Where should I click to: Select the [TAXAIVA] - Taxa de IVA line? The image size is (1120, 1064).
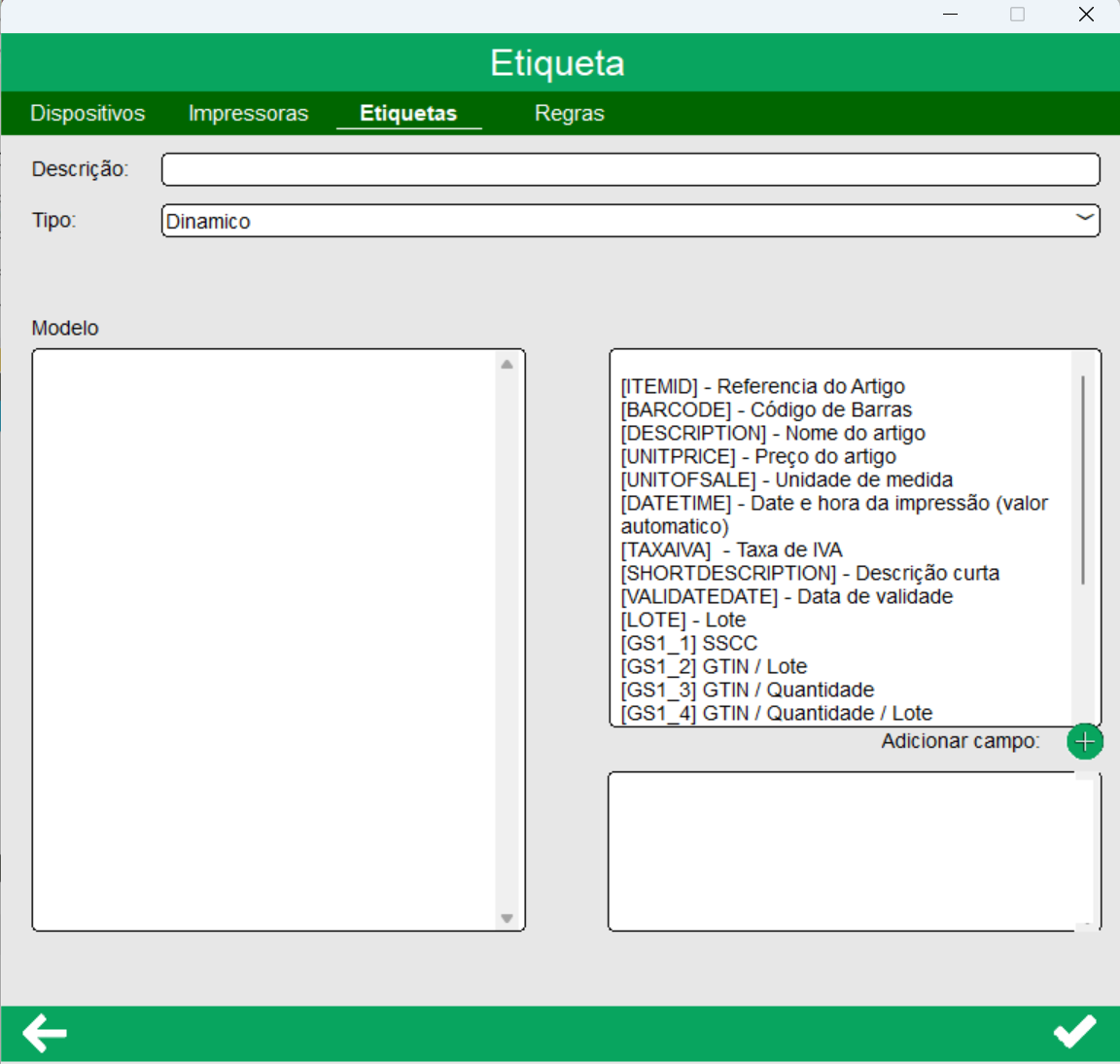[x=731, y=550]
